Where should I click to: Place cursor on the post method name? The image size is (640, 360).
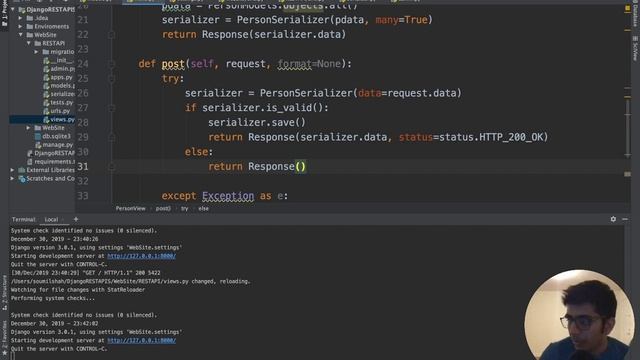click(173, 64)
